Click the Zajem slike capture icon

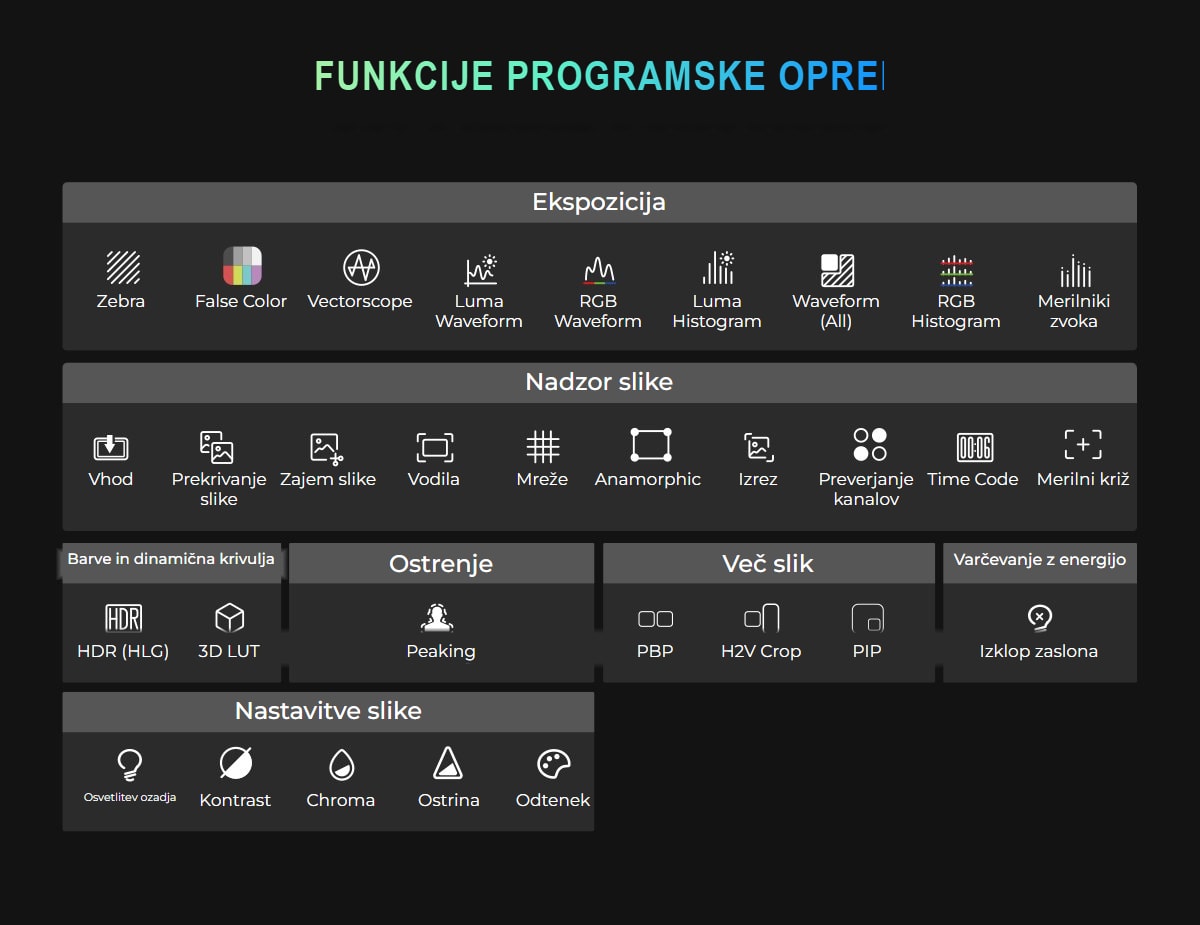[327, 448]
